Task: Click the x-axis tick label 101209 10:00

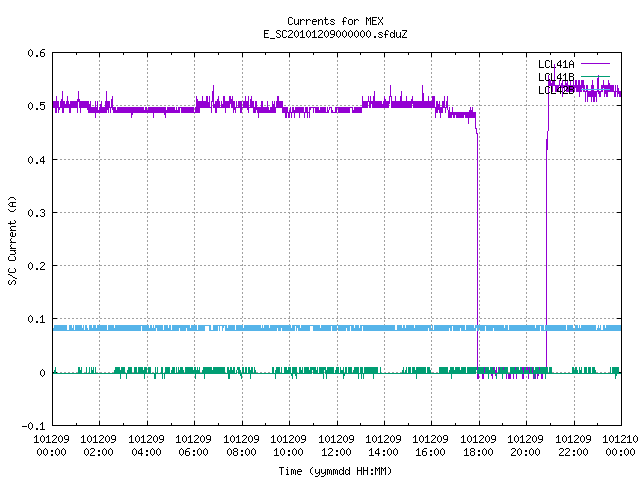Action: tap(289, 445)
